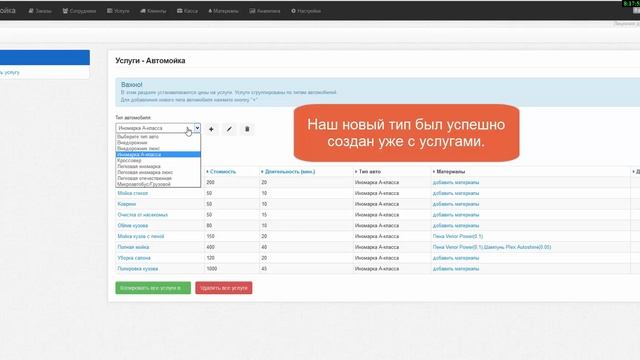The width and height of the screenshot is (640, 360).
Task: Add materials for Очистка от насекомых row
Action: coord(456,215)
